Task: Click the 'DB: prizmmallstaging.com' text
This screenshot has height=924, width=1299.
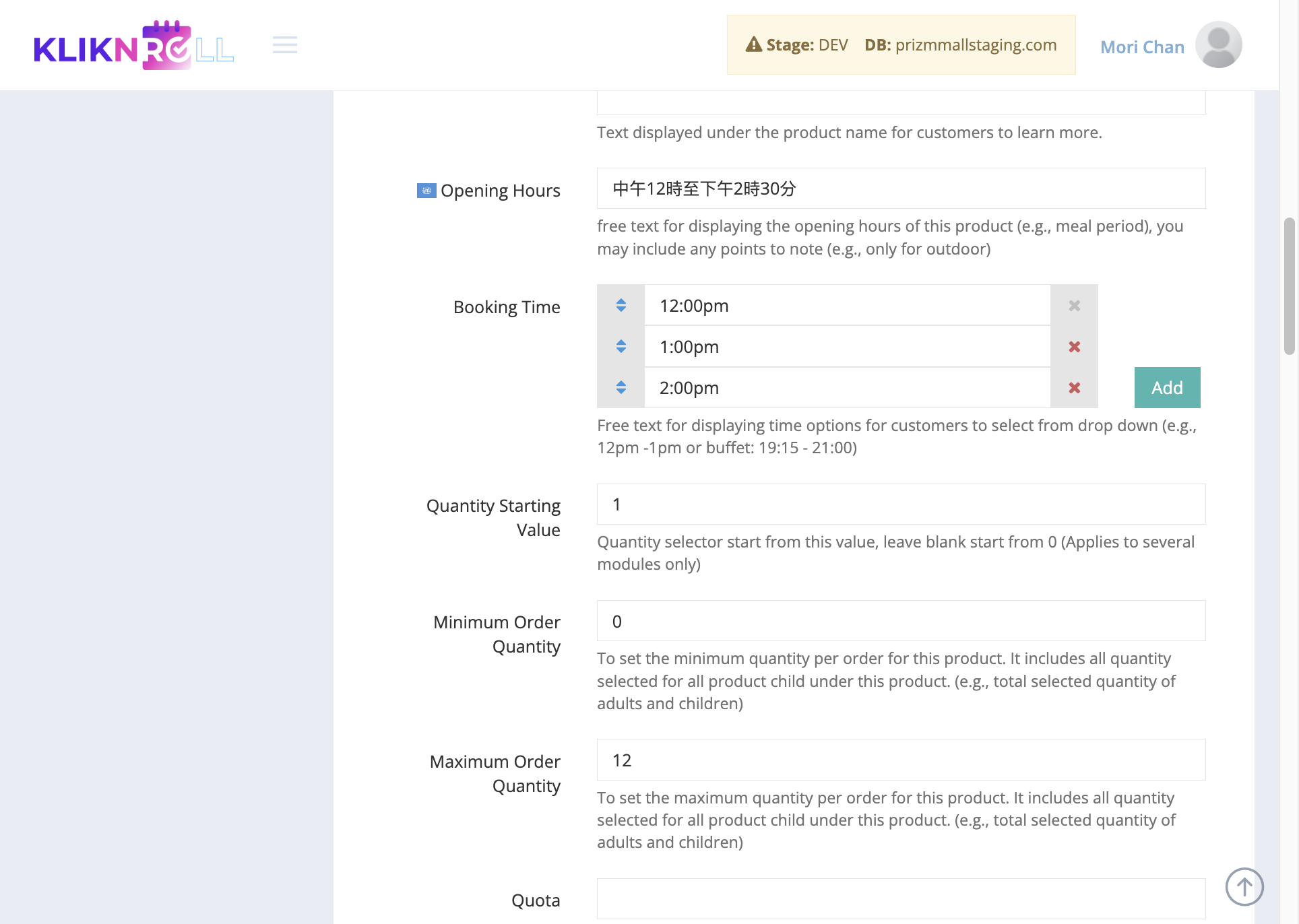Action: 960,45
